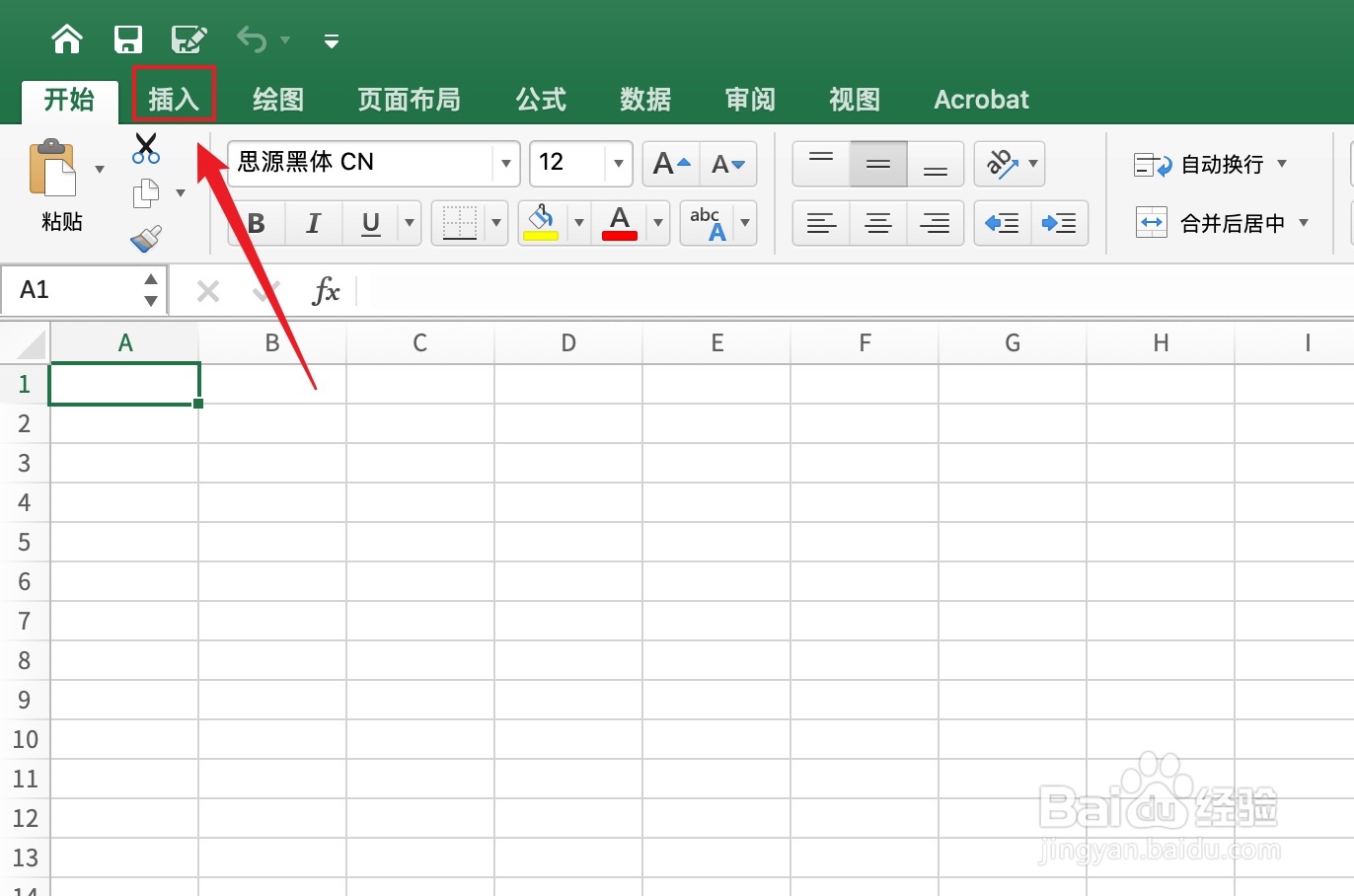The height and width of the screenshot is (896, 1354).
Task: Select middle vertical alignment
Action: click(878, 164)
